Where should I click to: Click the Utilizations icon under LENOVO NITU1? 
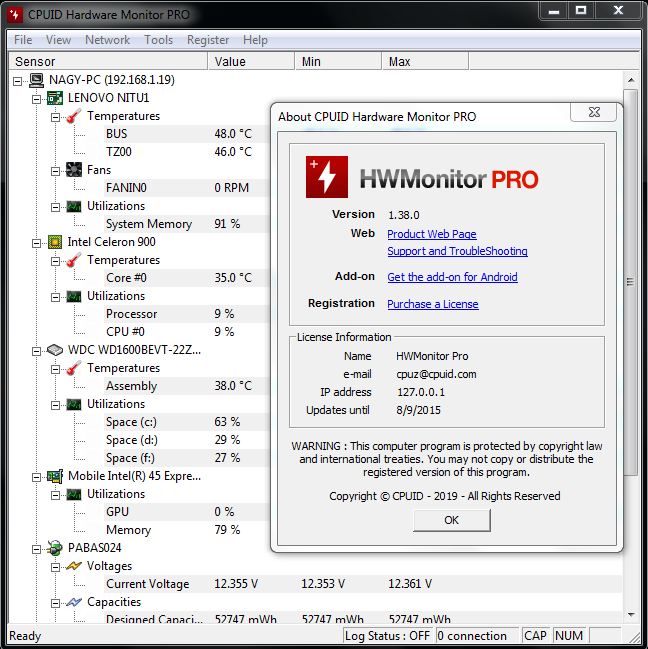click(74, 206)
